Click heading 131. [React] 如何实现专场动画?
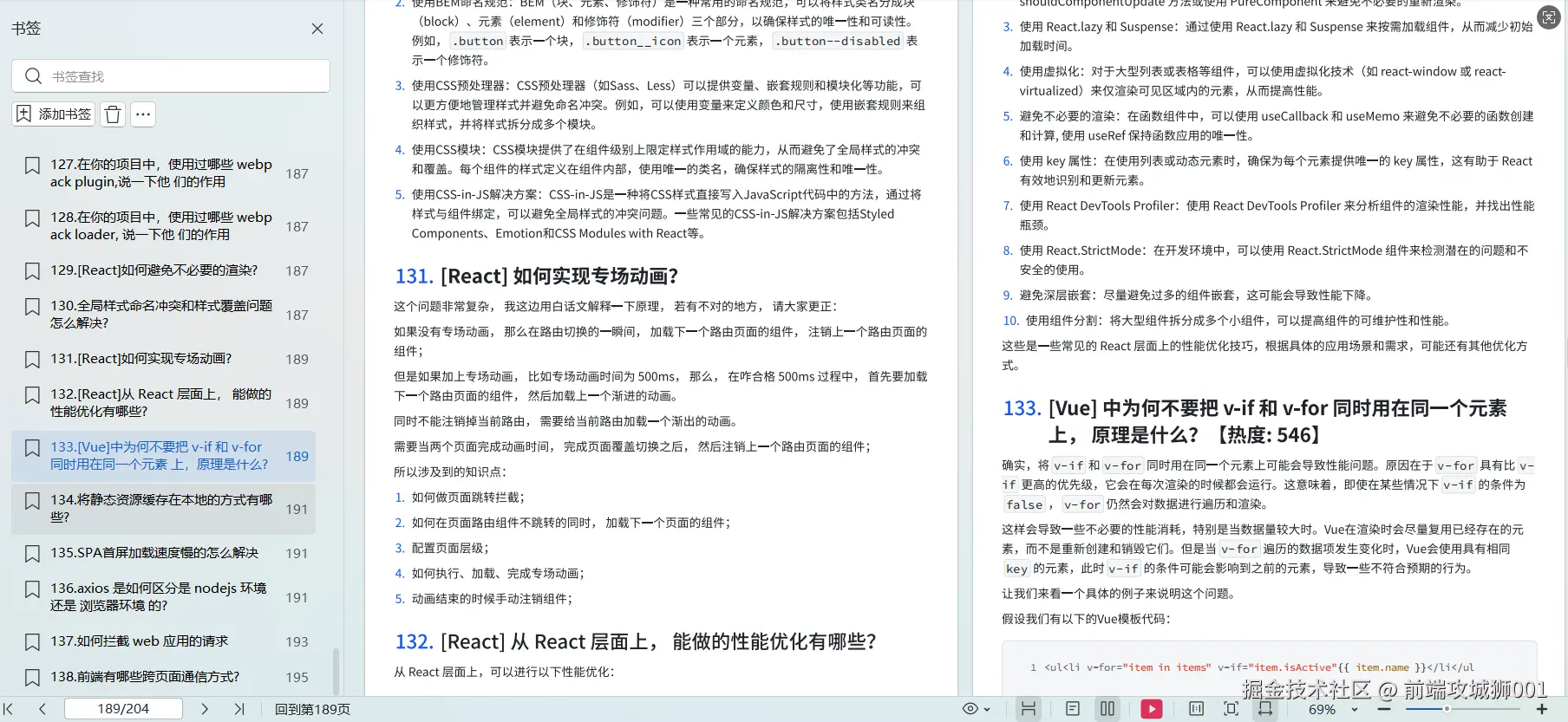The height and width of the screenshot is (722, 1568). (x=537, y=276)
